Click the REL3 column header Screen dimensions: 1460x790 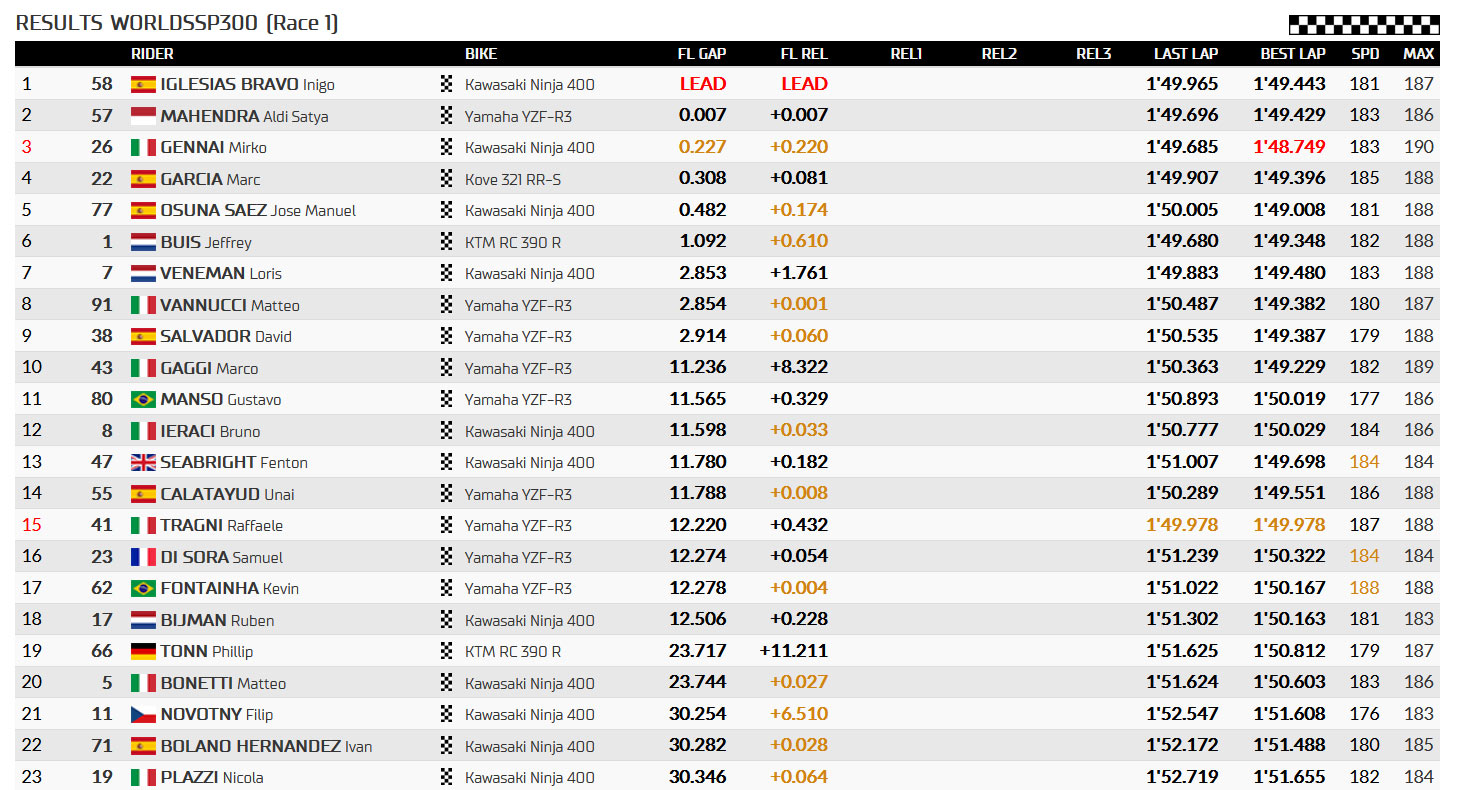[1094, 54]
